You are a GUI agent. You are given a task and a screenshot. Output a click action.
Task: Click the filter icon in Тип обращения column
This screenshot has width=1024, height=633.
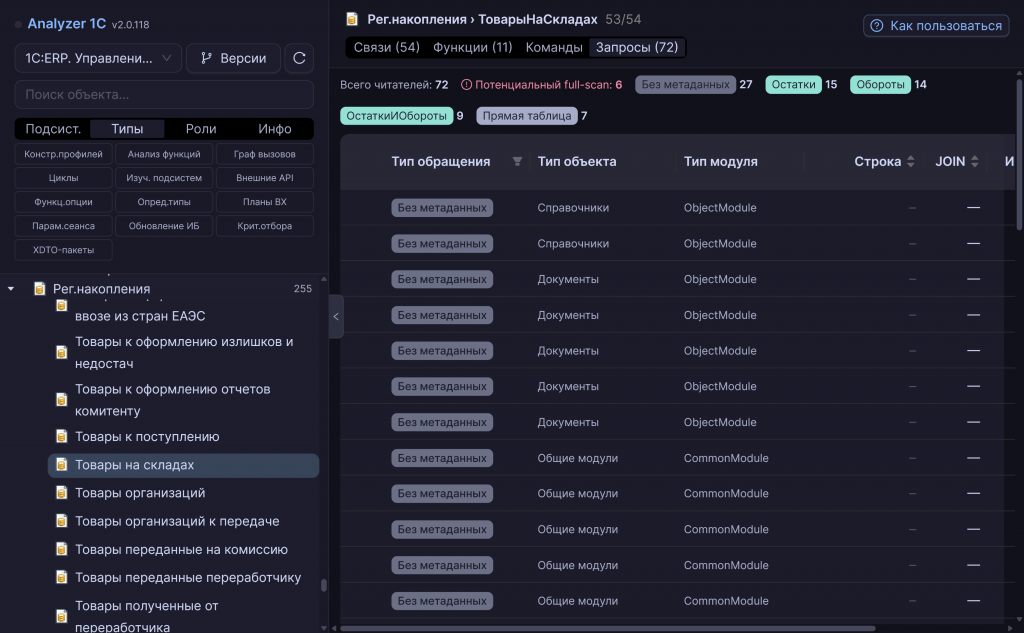pos(517,161)
